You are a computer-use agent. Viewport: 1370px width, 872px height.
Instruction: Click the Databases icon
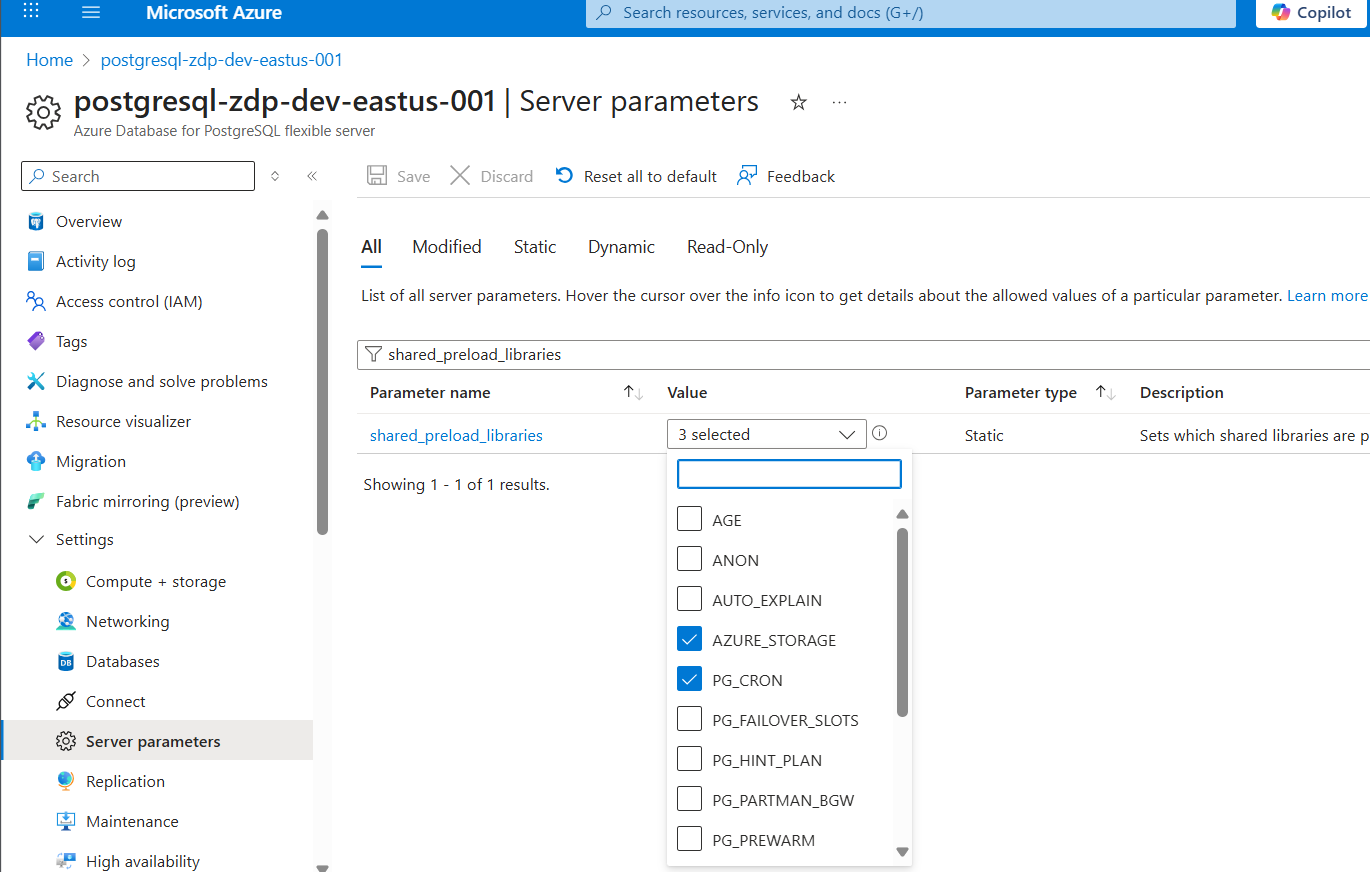tap(66, 662)
